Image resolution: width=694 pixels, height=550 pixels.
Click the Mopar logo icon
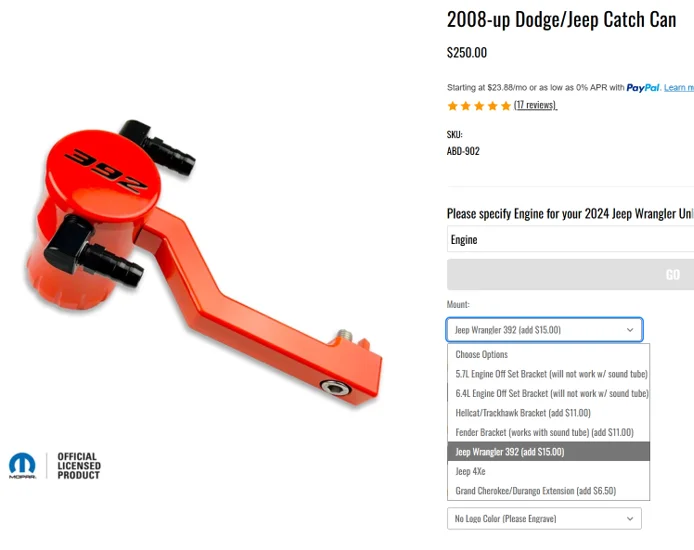pyautogui.click(x=22, y=465)
